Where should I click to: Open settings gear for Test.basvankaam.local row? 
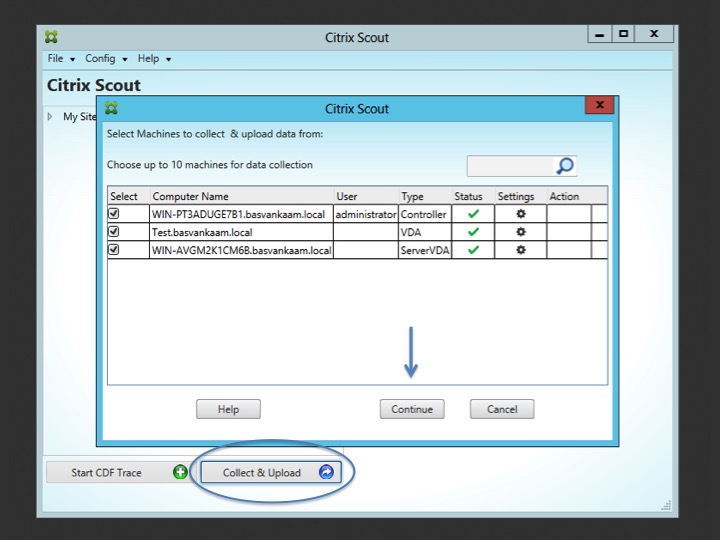point(520,232)
